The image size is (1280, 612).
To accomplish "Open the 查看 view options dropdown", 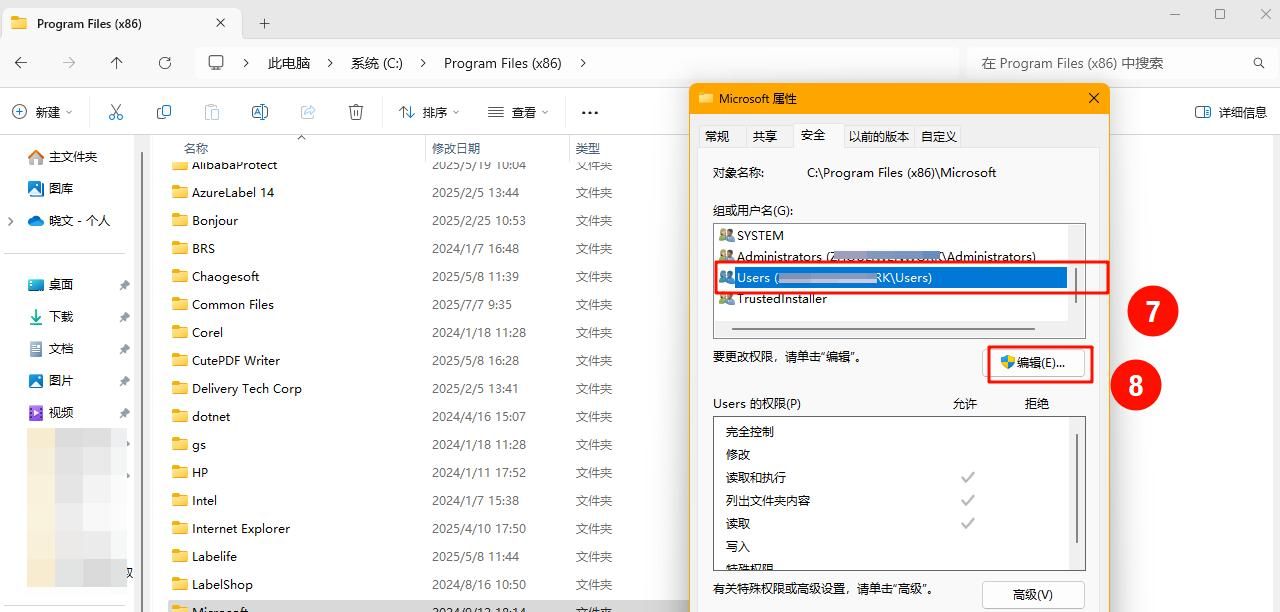I will point(518,112).
